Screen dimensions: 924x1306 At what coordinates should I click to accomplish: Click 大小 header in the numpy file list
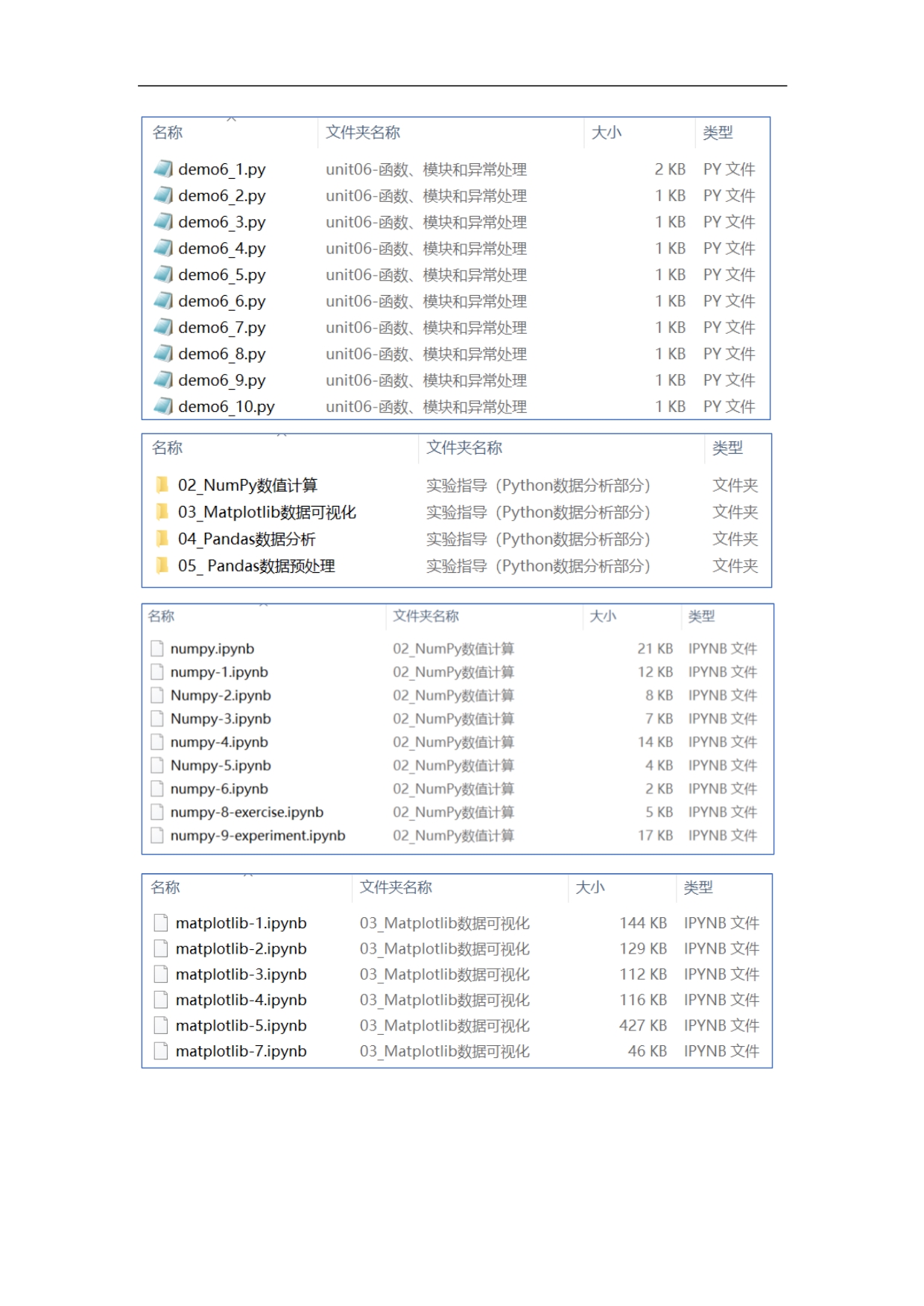click(x=603, y=616)
